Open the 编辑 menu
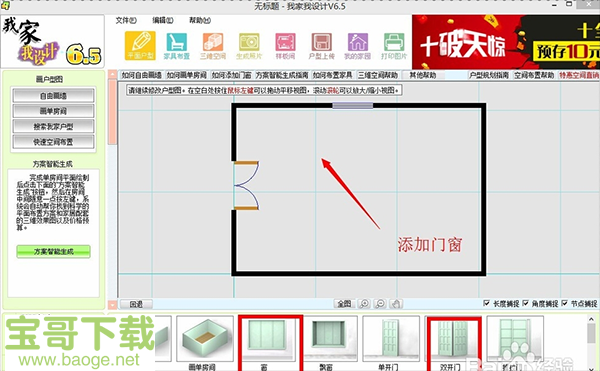Screen dimensions: 600x371 tap(163, 20)
